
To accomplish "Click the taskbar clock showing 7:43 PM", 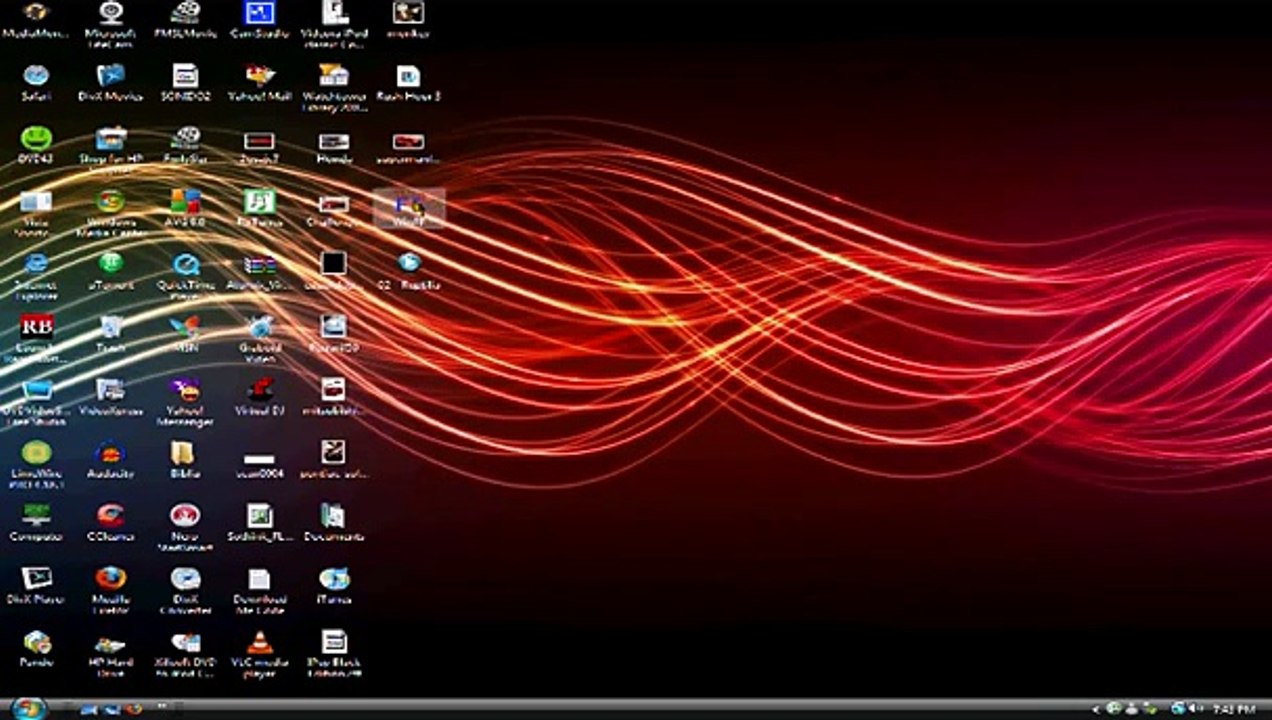I will point(1233,709).
